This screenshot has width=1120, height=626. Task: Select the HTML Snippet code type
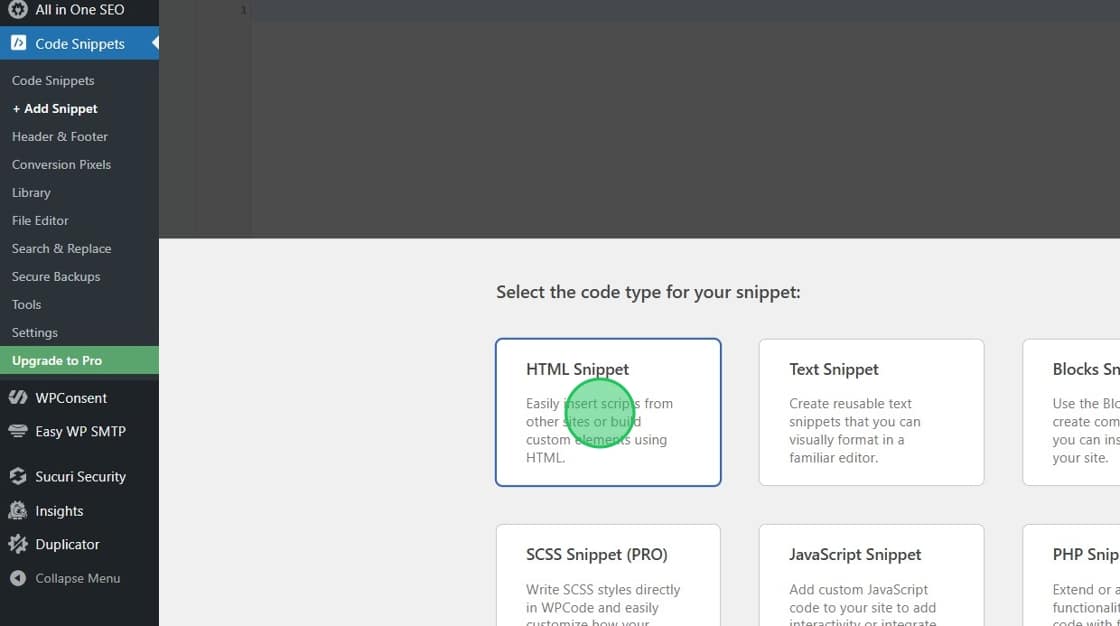pyautogui.click(x=608, y=412)
